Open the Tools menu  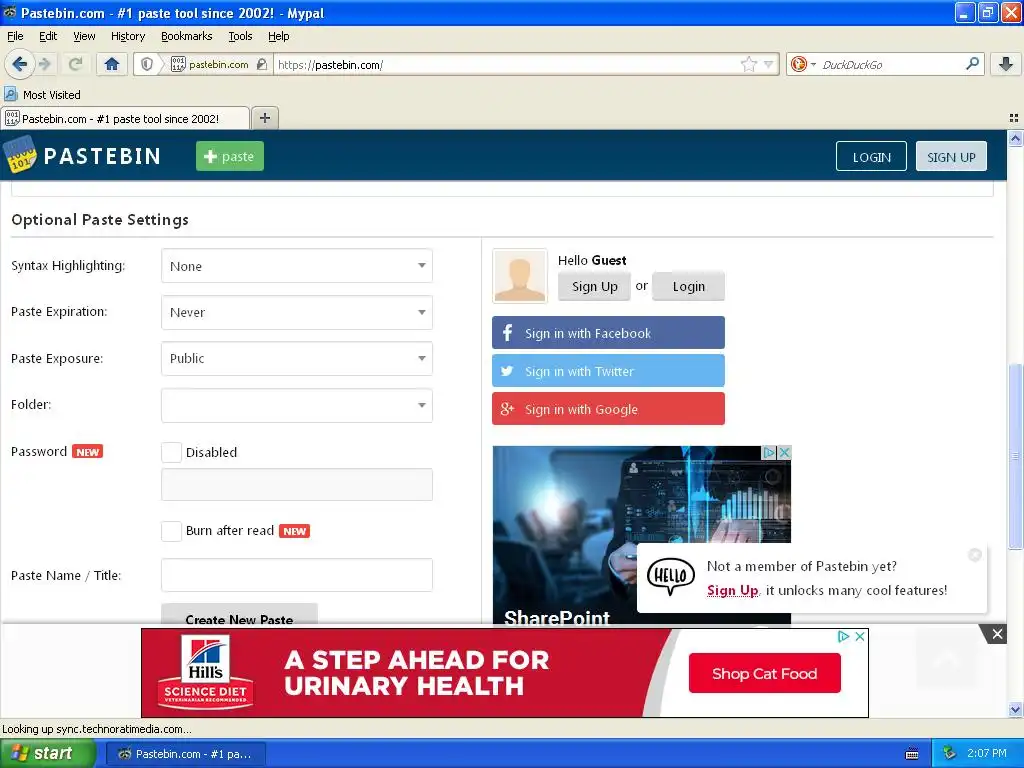point(240,36)
